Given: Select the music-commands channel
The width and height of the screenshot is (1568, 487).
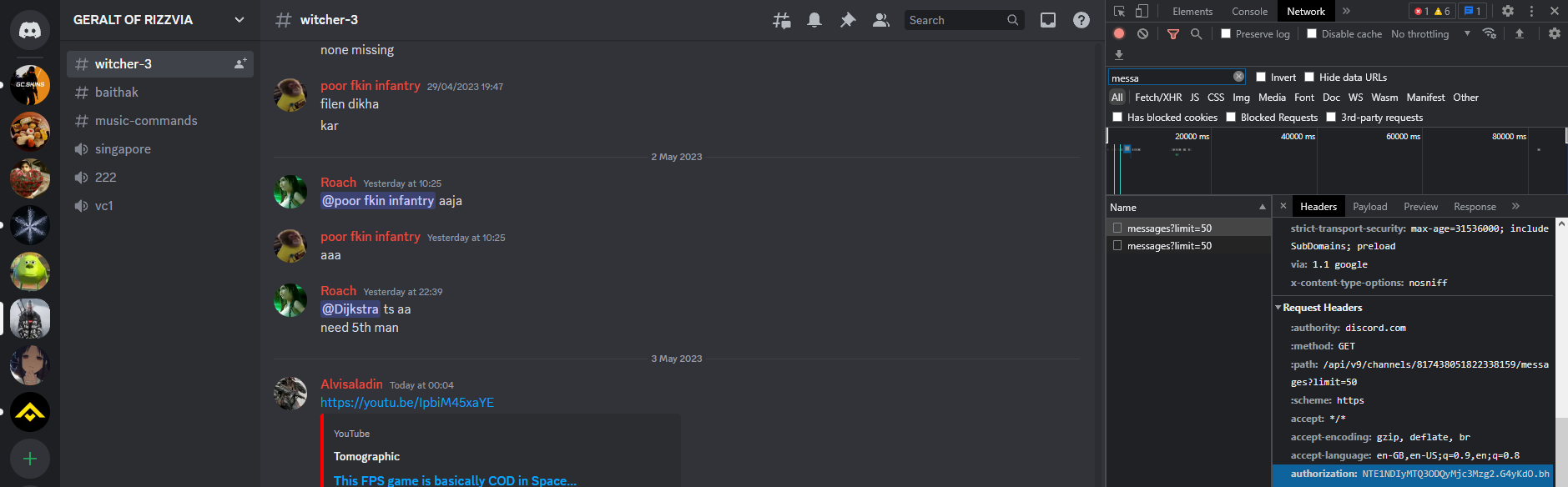Looking at the screenshot, I should 160,120.
